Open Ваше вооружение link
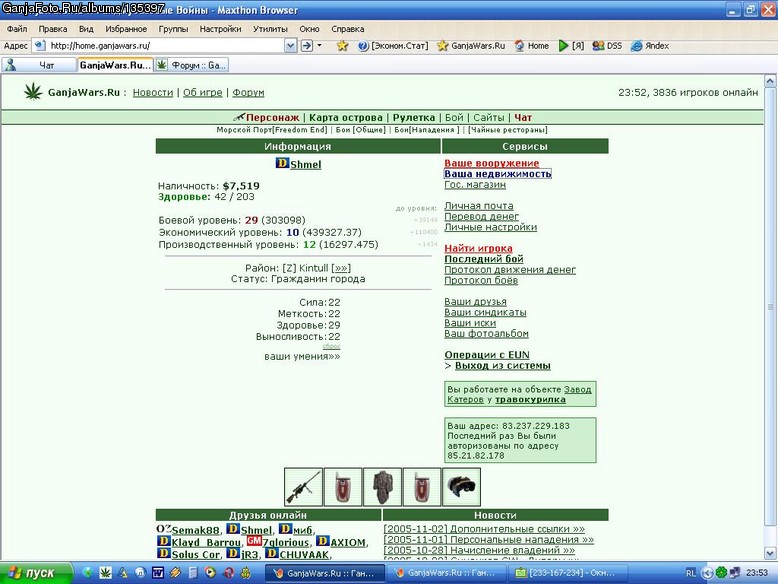 (x=491, y=163)
